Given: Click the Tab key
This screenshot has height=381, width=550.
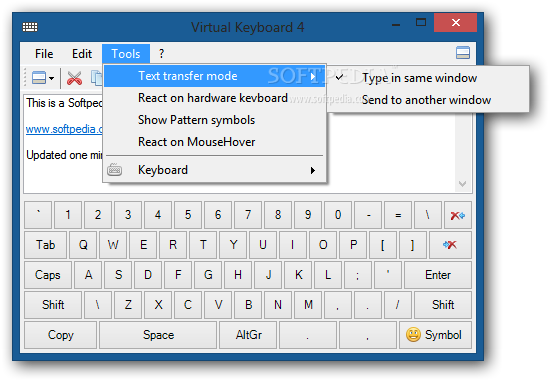Looking at the screenshot, I should (x=45, y=245).
